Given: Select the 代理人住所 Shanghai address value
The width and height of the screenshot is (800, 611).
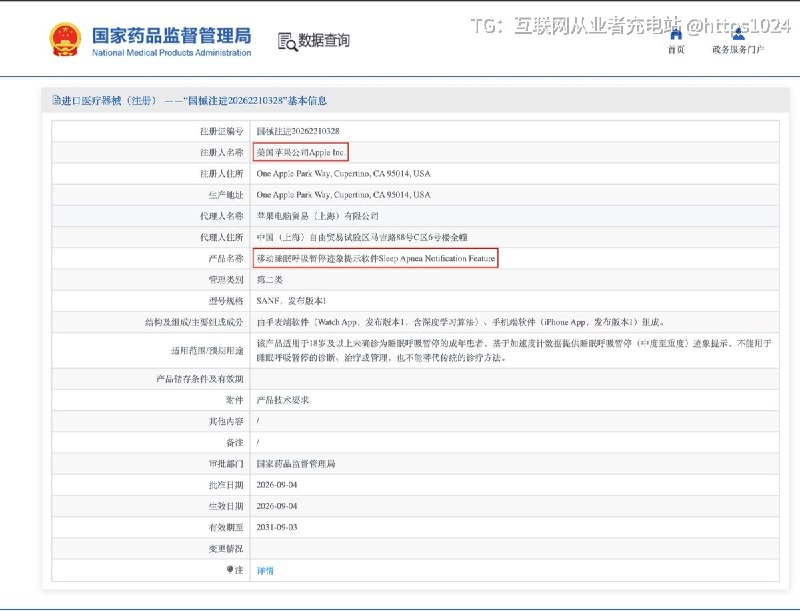Looking at the screenshot, I should (x=362, y=237).
